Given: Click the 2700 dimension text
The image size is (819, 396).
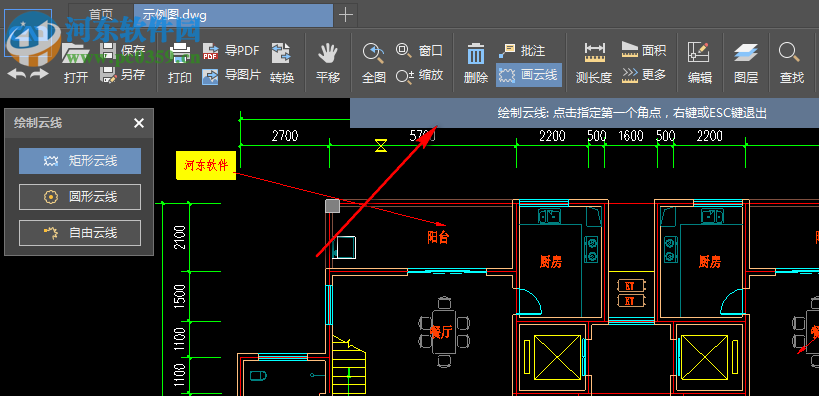Looking at the screenshot, I should pos(285,136).
